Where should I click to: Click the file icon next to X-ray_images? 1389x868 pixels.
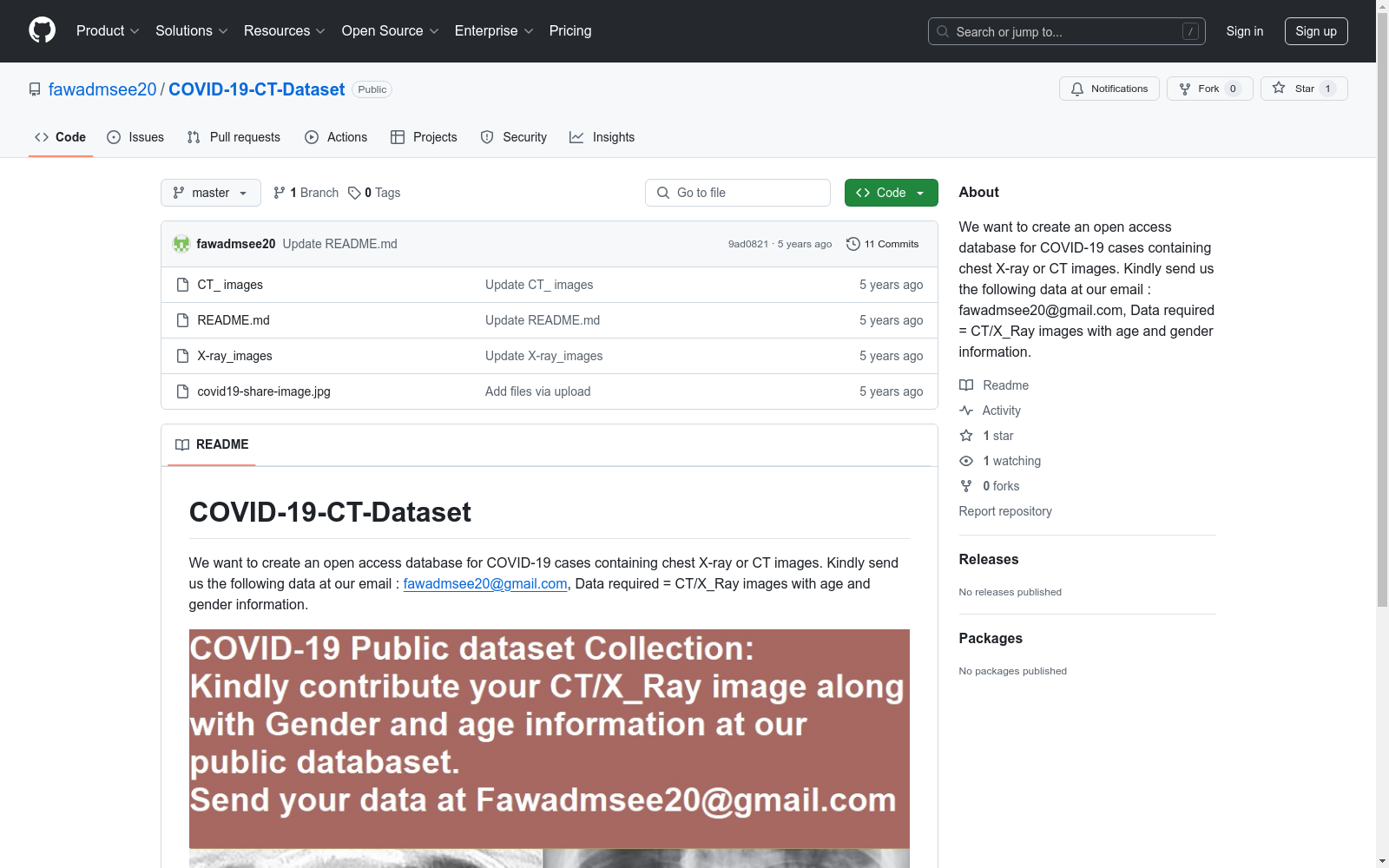tap(182, 356)
